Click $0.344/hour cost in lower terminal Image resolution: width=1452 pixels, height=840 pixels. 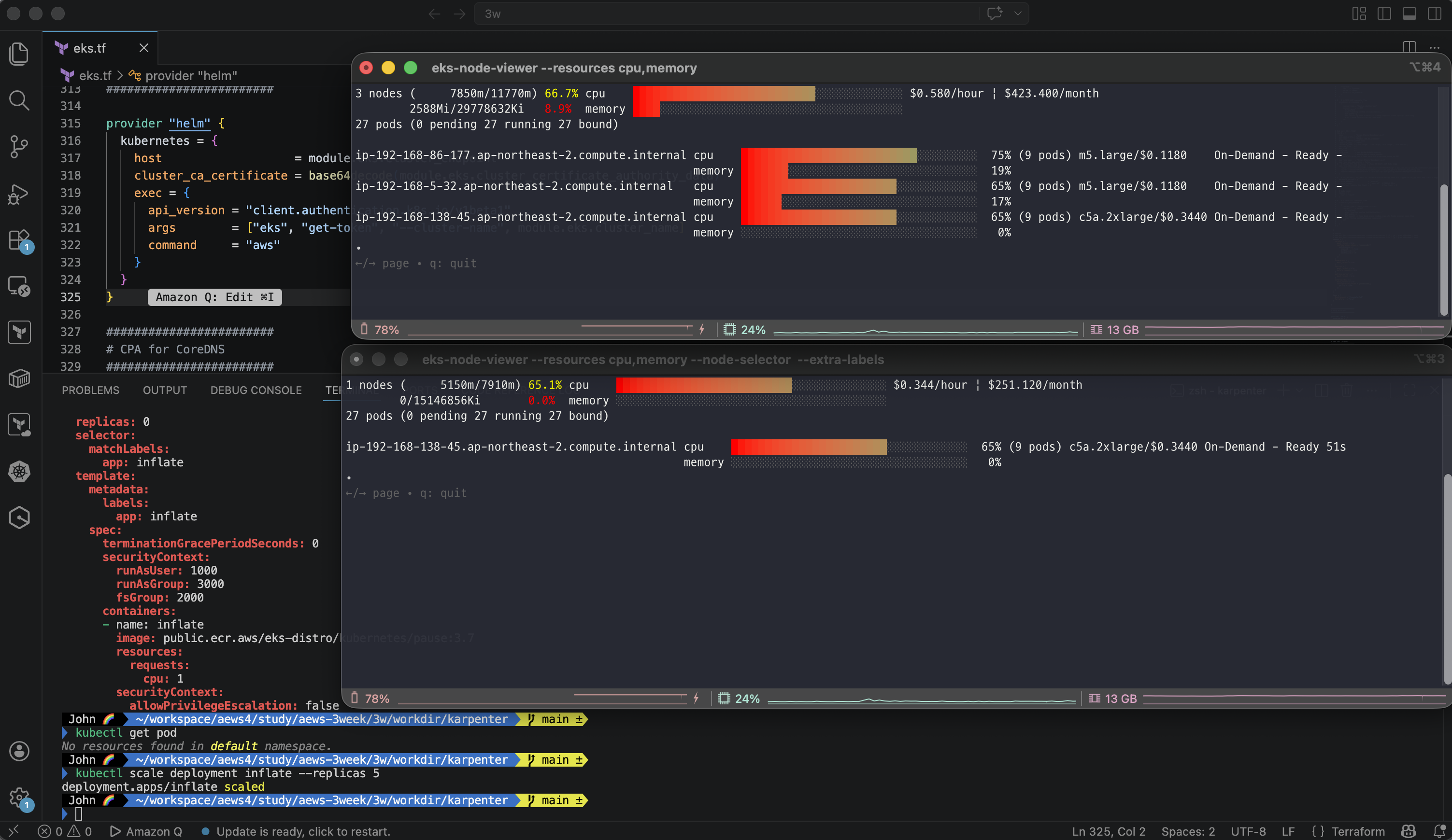930,385
